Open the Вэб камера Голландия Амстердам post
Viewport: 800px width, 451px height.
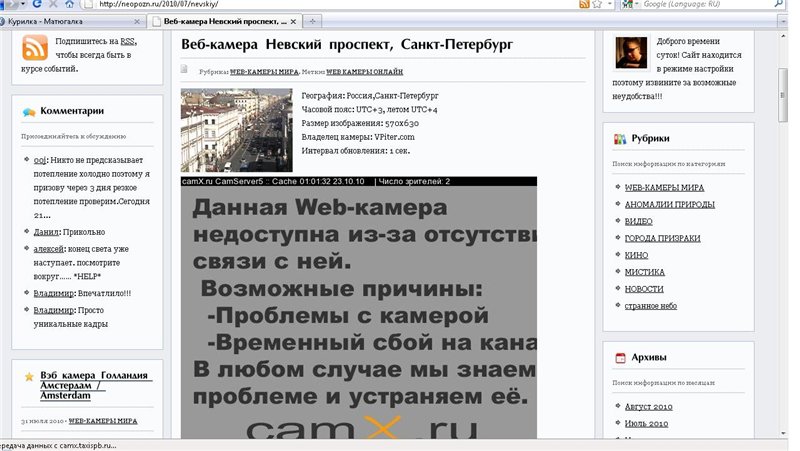(x=94, y=385)
